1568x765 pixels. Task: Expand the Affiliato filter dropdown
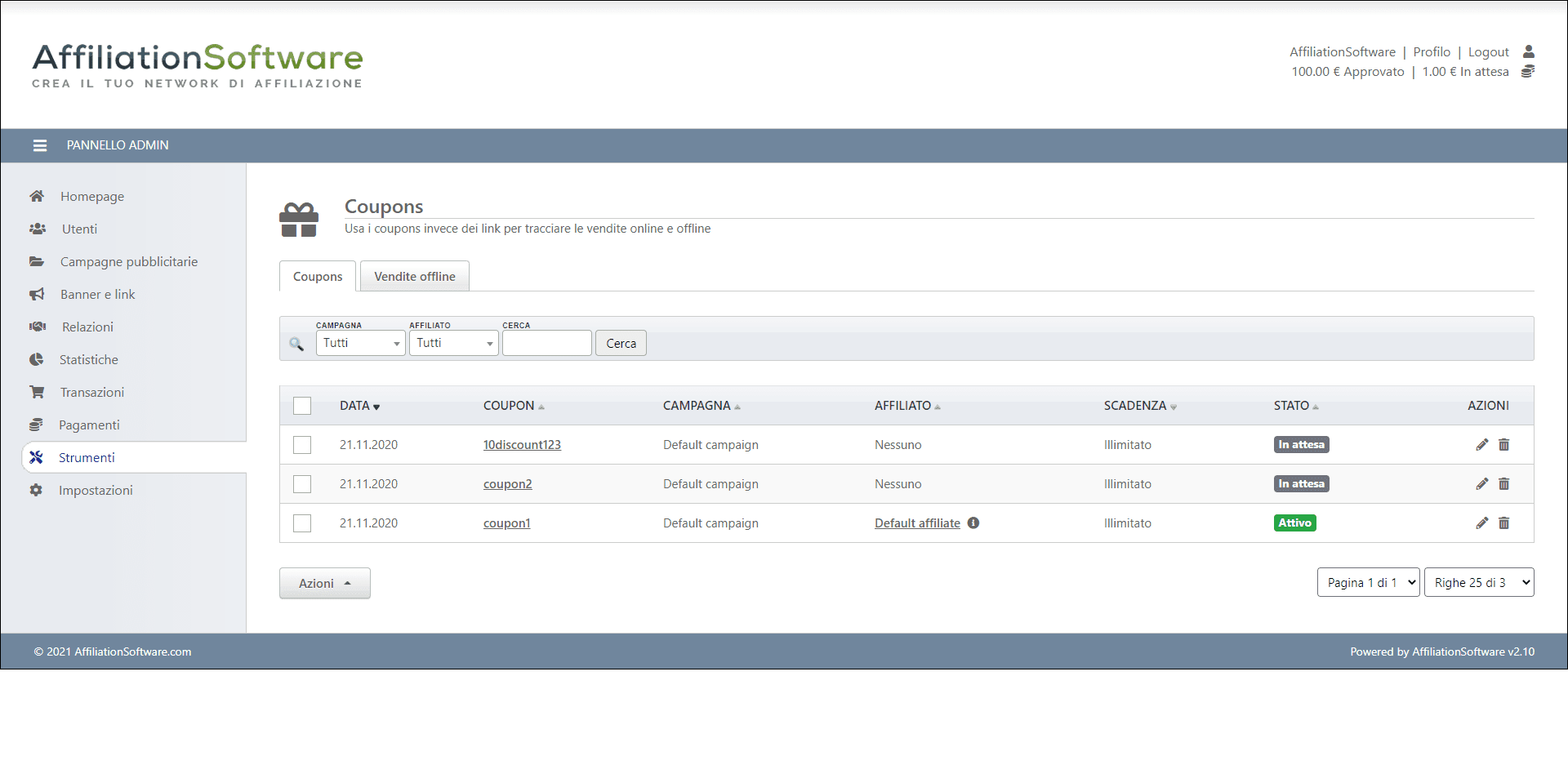[453, 343]
